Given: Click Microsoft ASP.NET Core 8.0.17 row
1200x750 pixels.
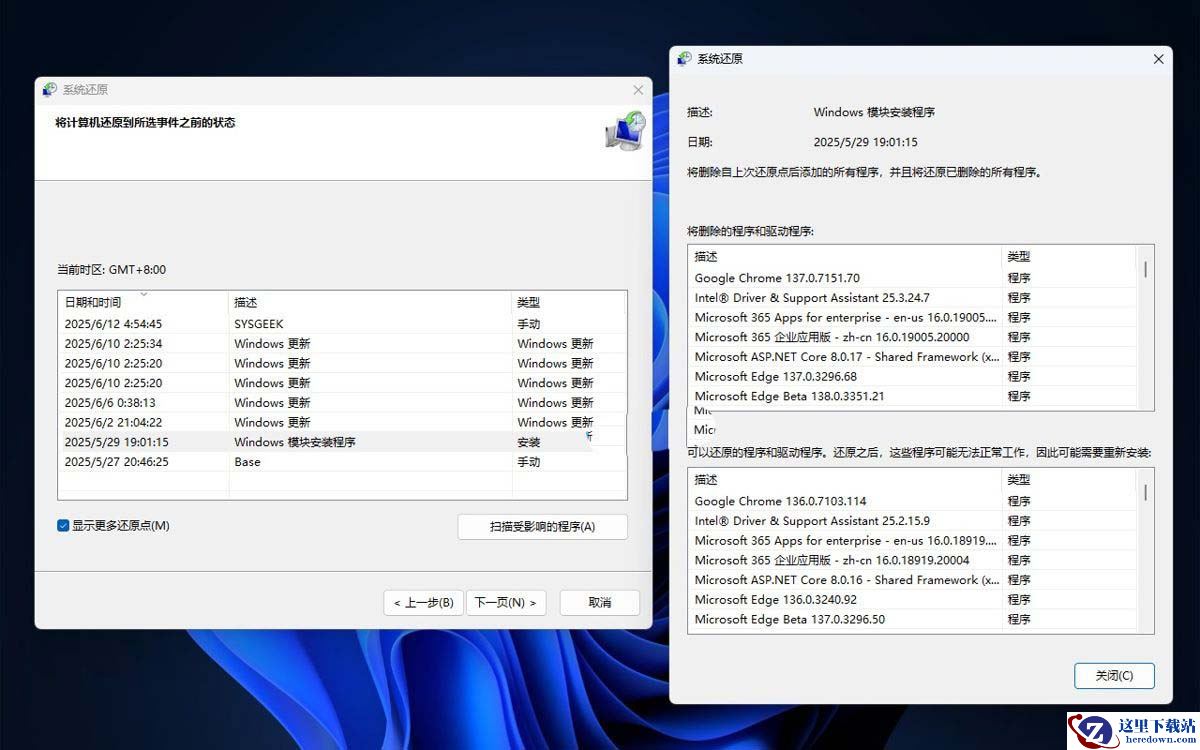Looking at the screenshot, I should pyautogui.click(x=912, y=357).
